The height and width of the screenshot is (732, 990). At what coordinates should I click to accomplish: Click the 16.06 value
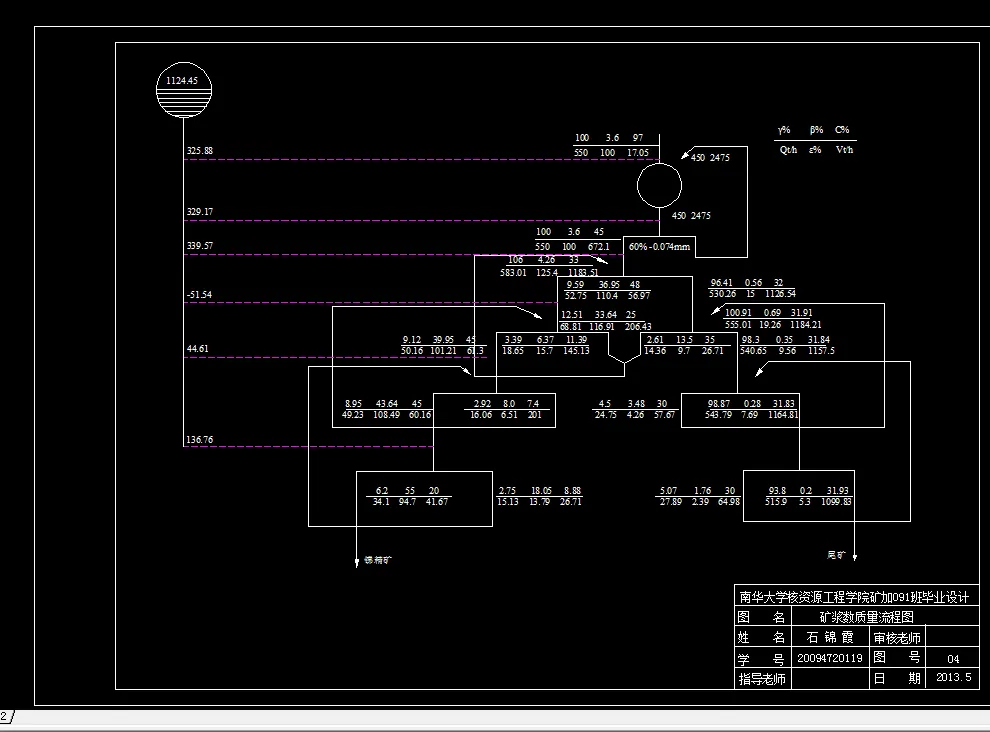[x=481, y=415]
